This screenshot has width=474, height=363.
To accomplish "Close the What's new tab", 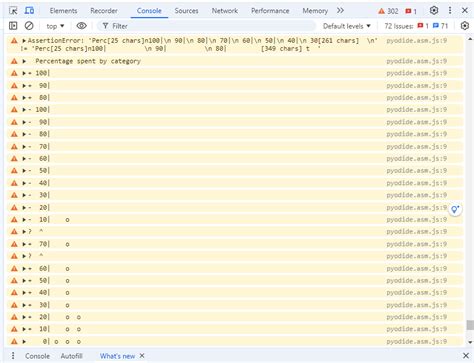I will coord(142,356).
